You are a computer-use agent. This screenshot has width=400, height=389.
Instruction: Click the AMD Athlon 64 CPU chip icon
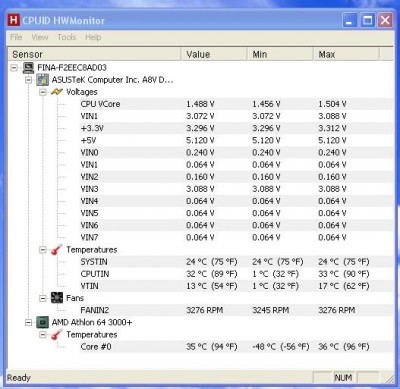[43, 322]
